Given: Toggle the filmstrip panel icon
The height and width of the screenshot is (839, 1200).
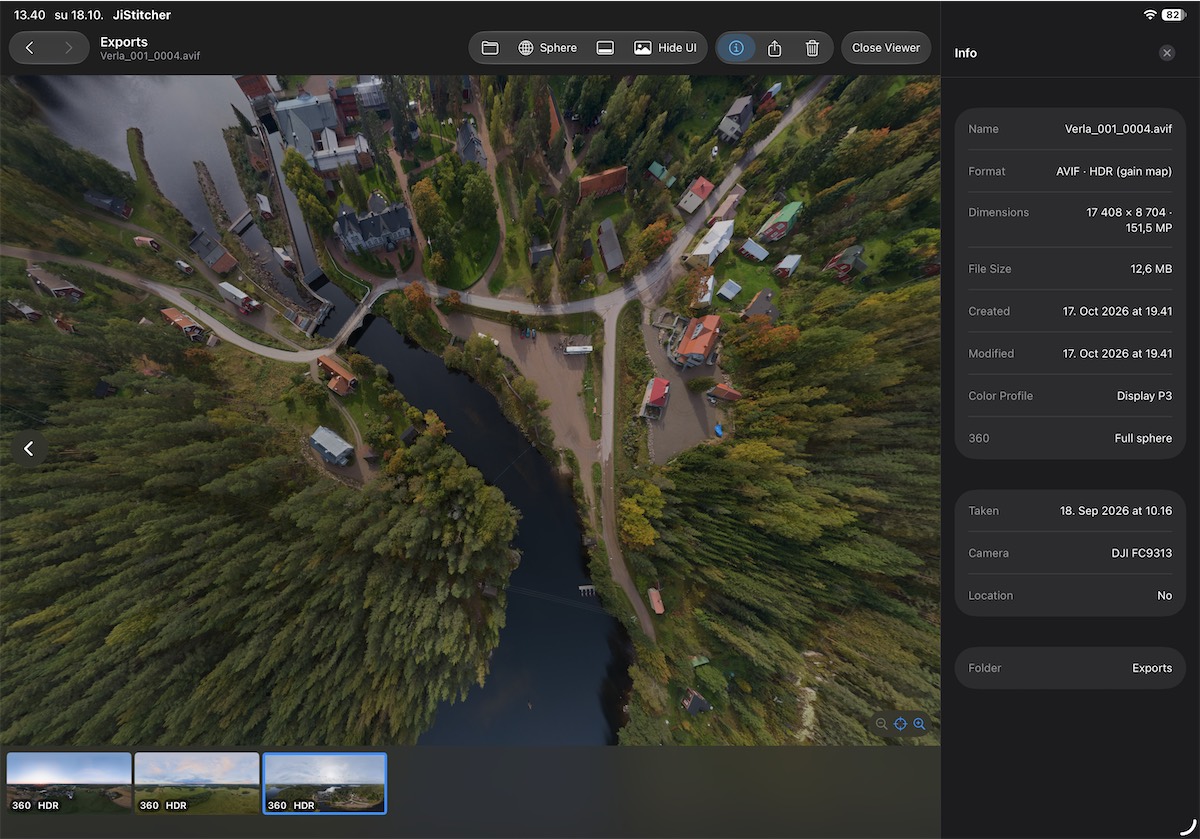Looking at the screenshot, I should point(605,48).
